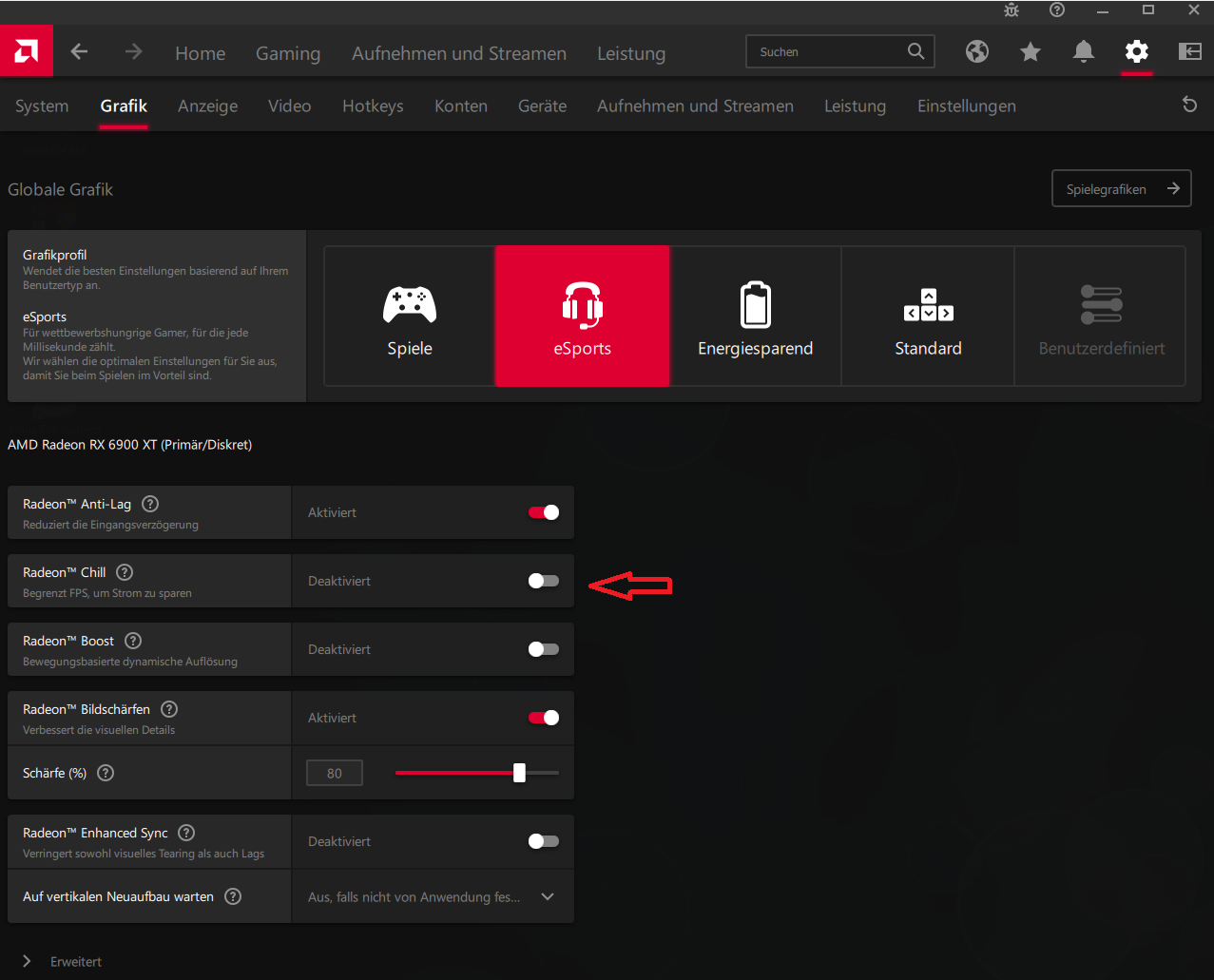The image size is (1214, 980).
Task: Go back with the left arrow
Action: click(x=79, y=52)
